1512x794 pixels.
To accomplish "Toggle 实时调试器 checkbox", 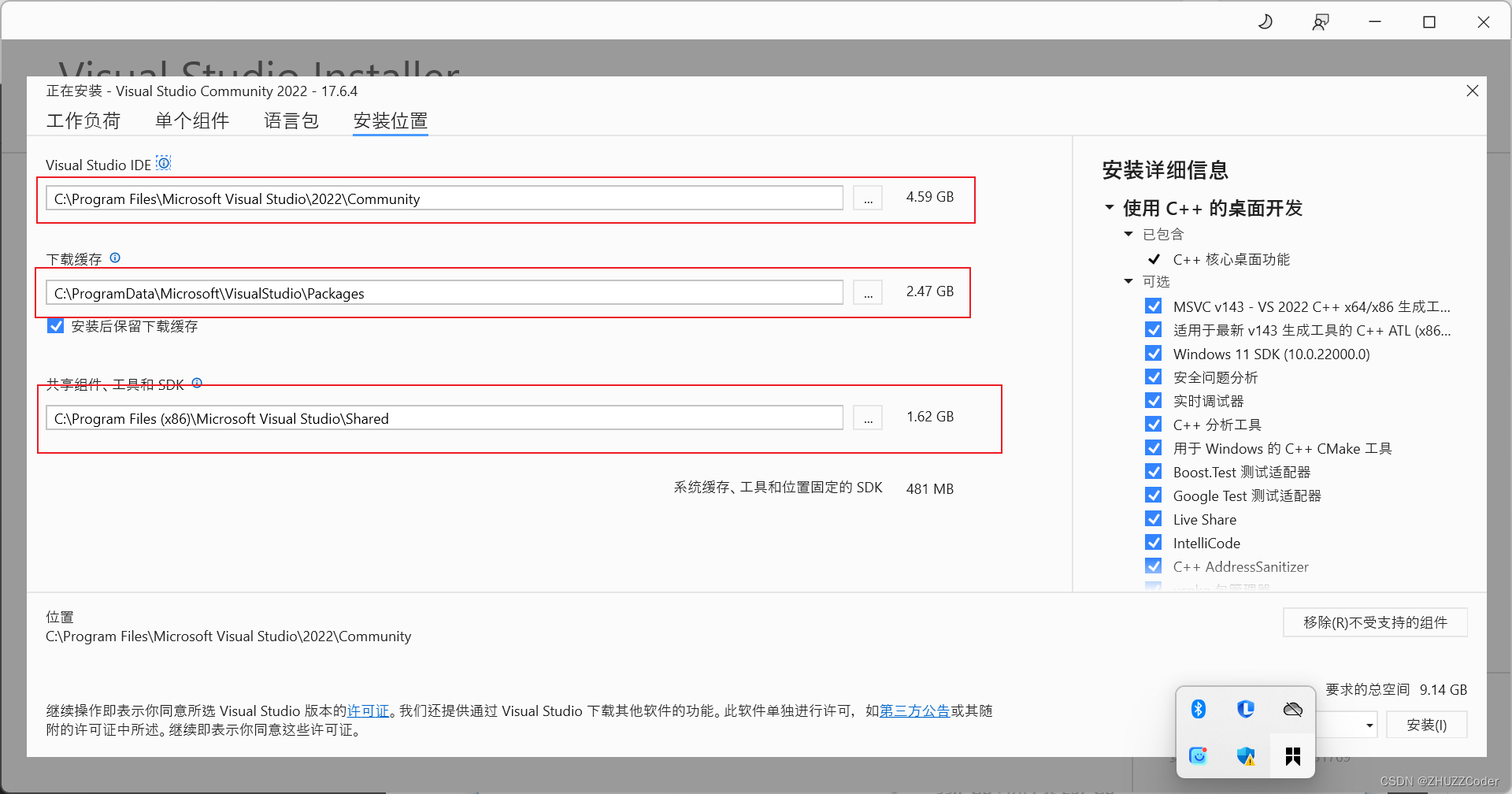I will (1154, 400).
